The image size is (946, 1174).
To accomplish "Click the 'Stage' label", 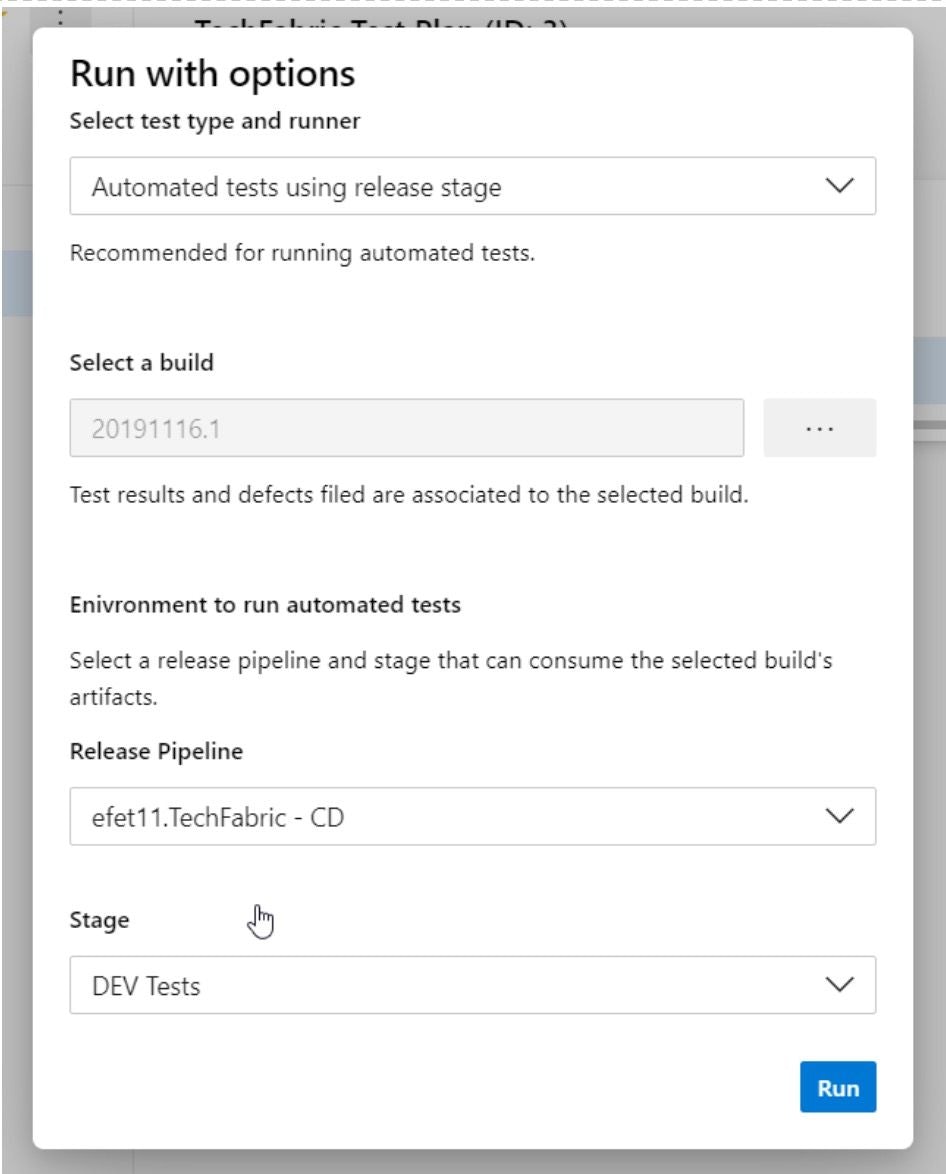I will pyautogui.click(x=98, y=920).
